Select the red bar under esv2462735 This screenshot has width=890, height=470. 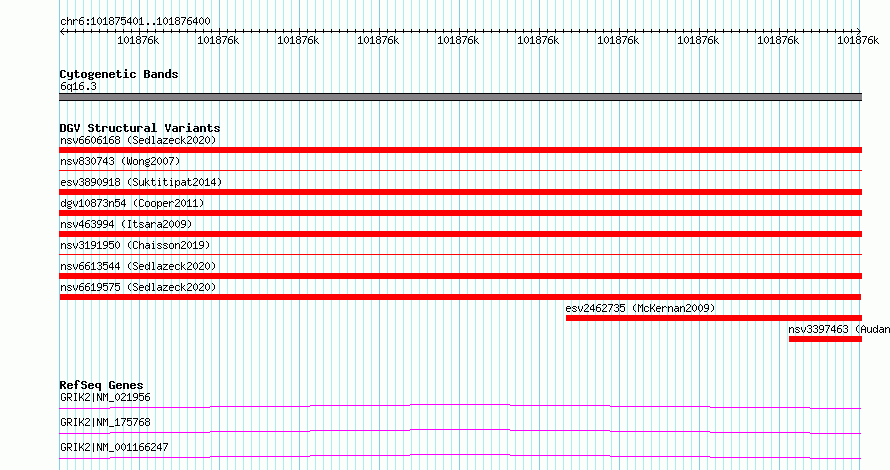coord(713,318)
